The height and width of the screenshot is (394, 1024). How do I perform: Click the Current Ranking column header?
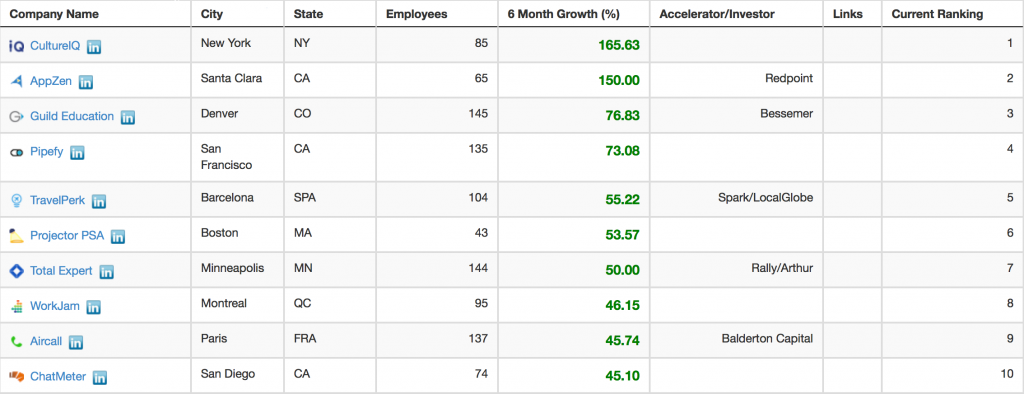click(x=937, y=14)
